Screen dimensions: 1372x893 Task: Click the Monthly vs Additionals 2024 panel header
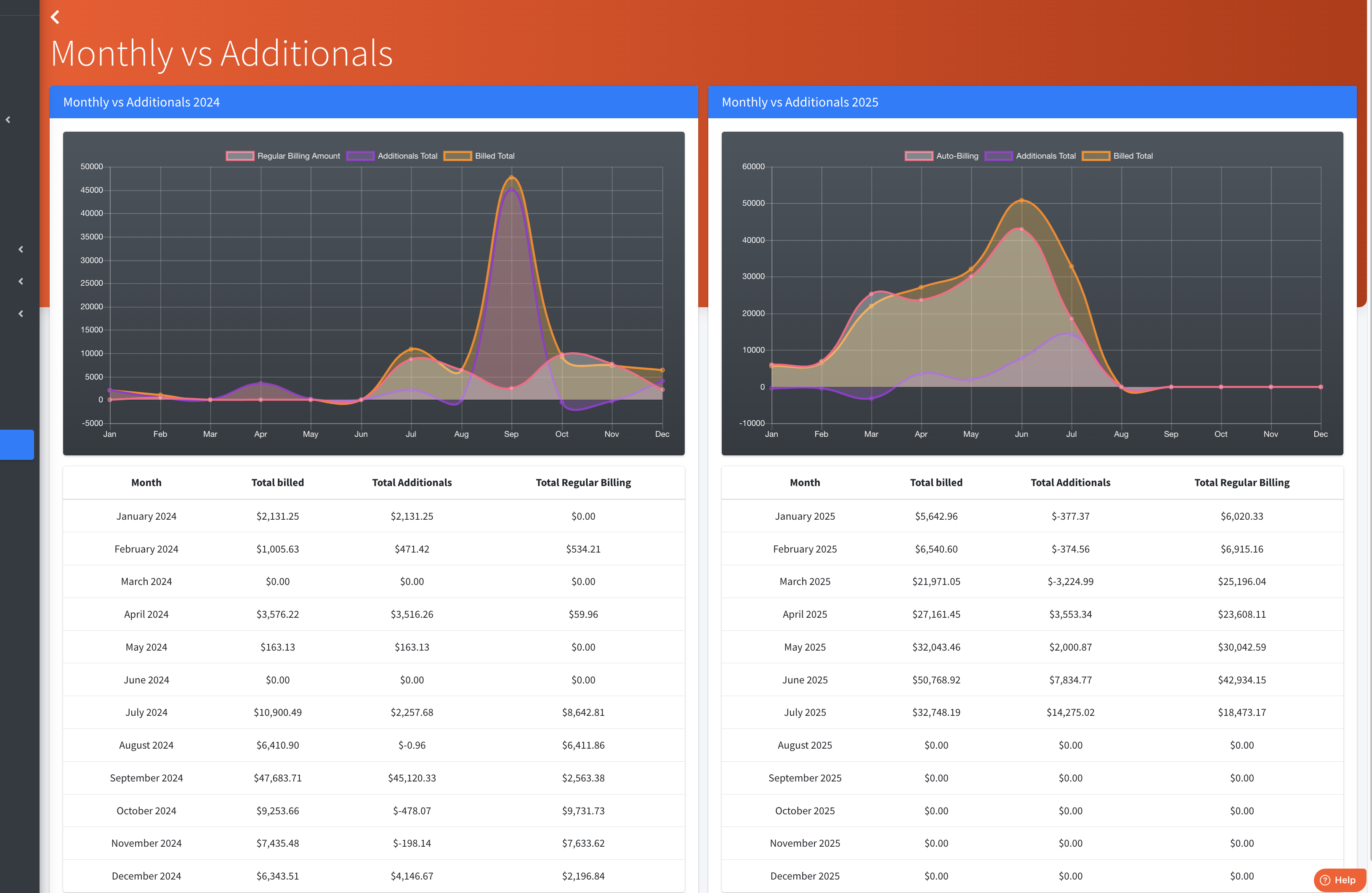click(373, 102)
